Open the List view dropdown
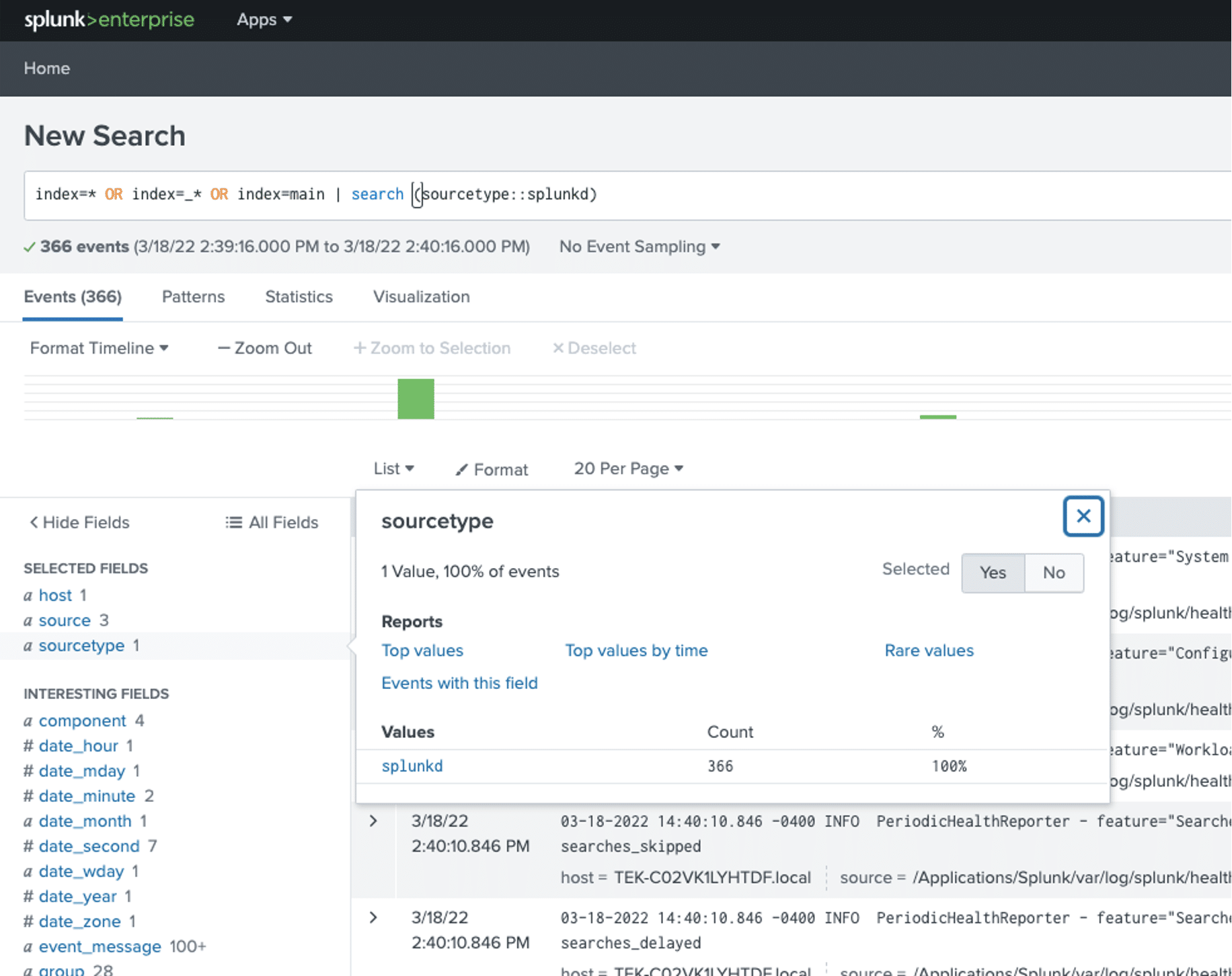Viewport: 1232px width, 976px height. point(394,469)
